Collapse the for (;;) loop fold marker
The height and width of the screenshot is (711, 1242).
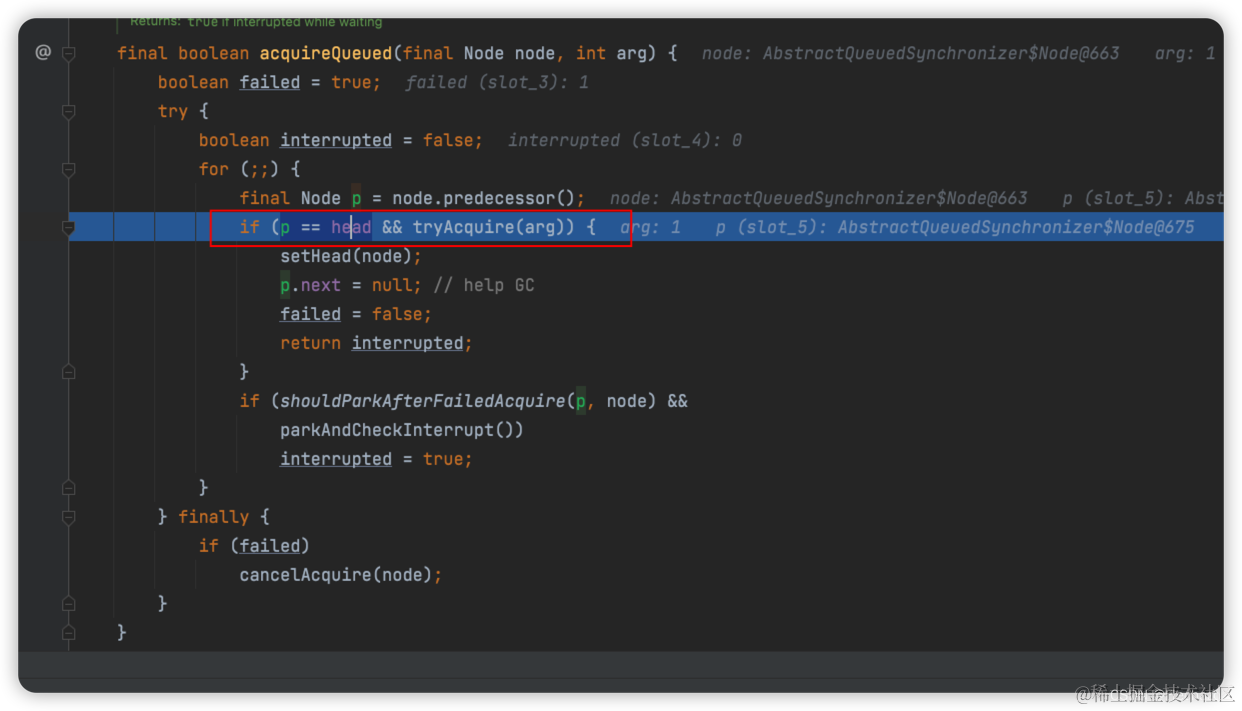69,169
